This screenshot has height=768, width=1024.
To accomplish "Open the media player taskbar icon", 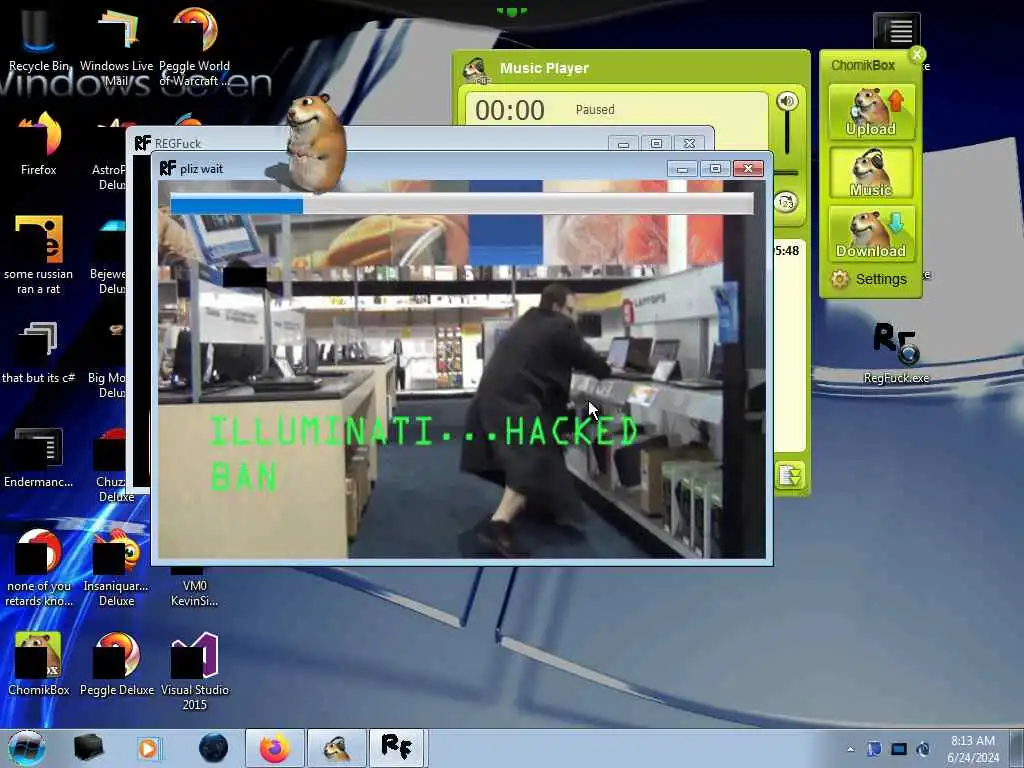I will click(149, 748).
